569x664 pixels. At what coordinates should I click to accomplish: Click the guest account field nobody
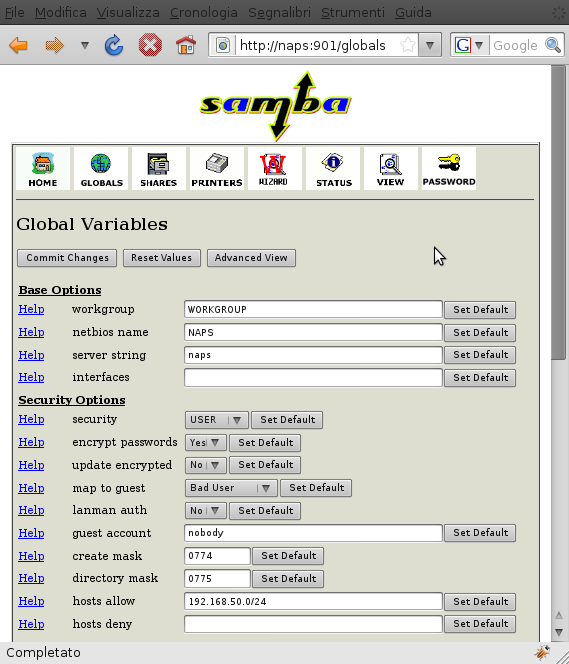pyautogui.click(x=313, y=533)
